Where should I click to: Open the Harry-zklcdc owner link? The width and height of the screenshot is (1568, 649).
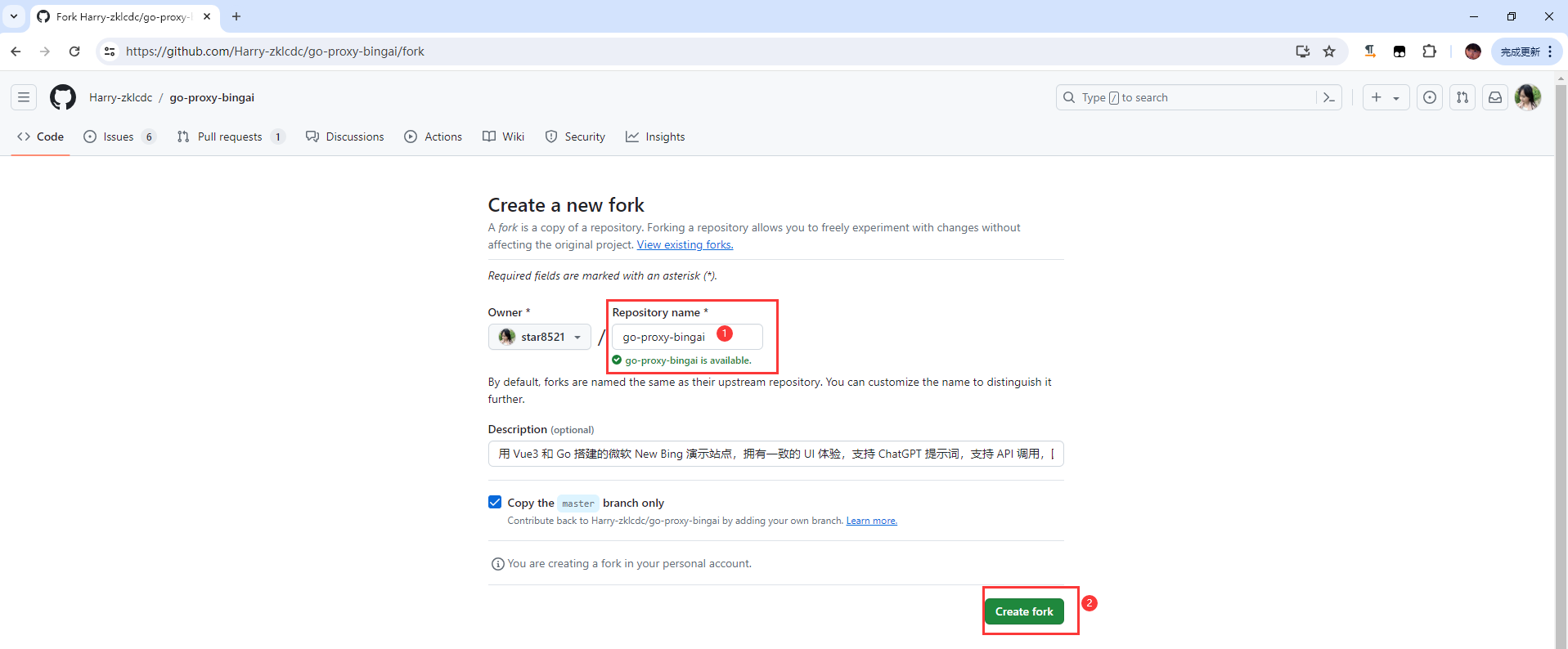(x=121, y=97)
